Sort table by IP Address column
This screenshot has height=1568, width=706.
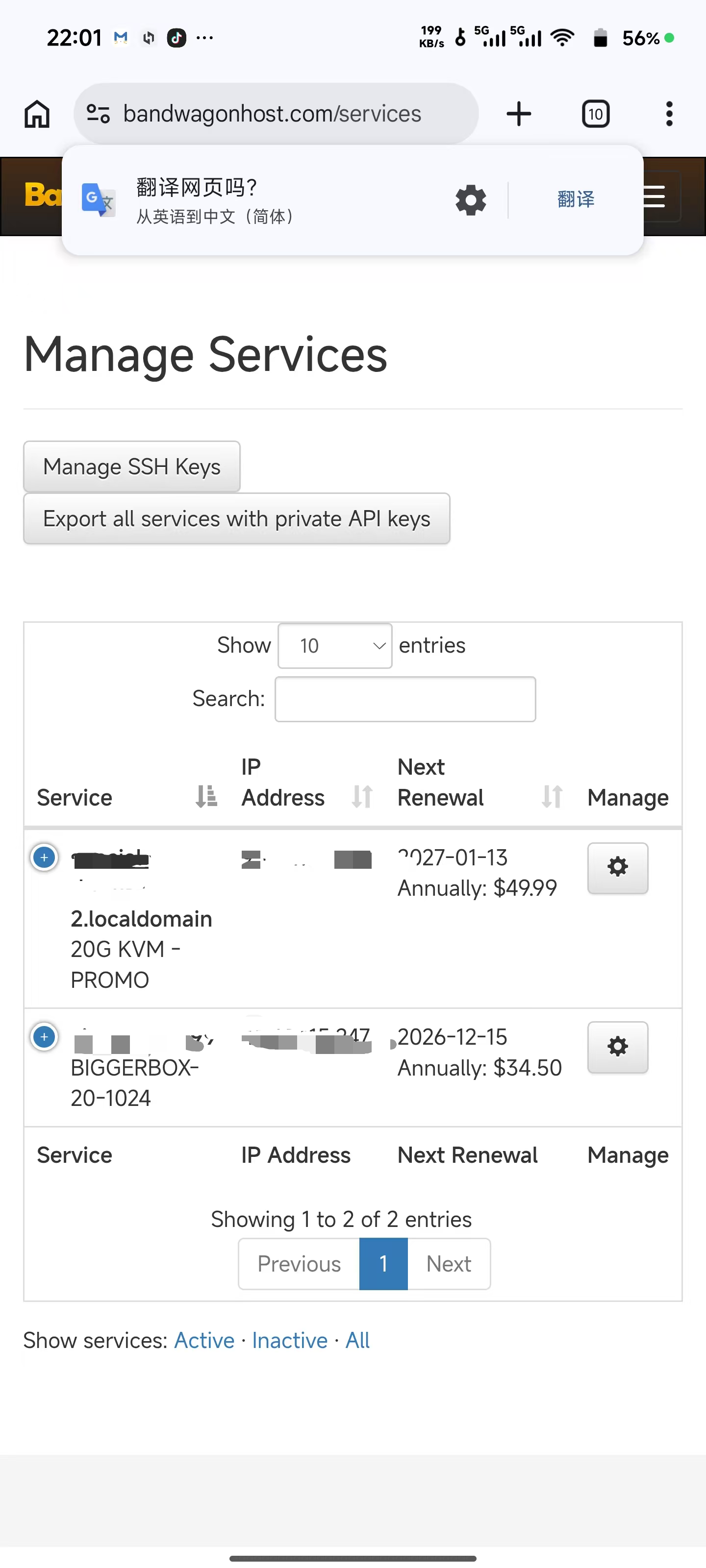[x=307, y=782]
